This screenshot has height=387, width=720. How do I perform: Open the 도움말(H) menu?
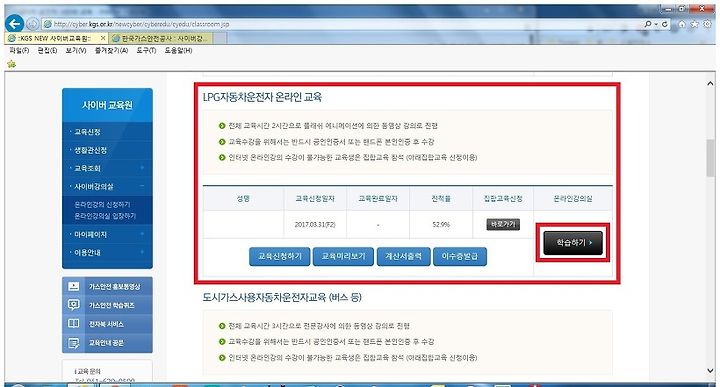coord(178,50)
